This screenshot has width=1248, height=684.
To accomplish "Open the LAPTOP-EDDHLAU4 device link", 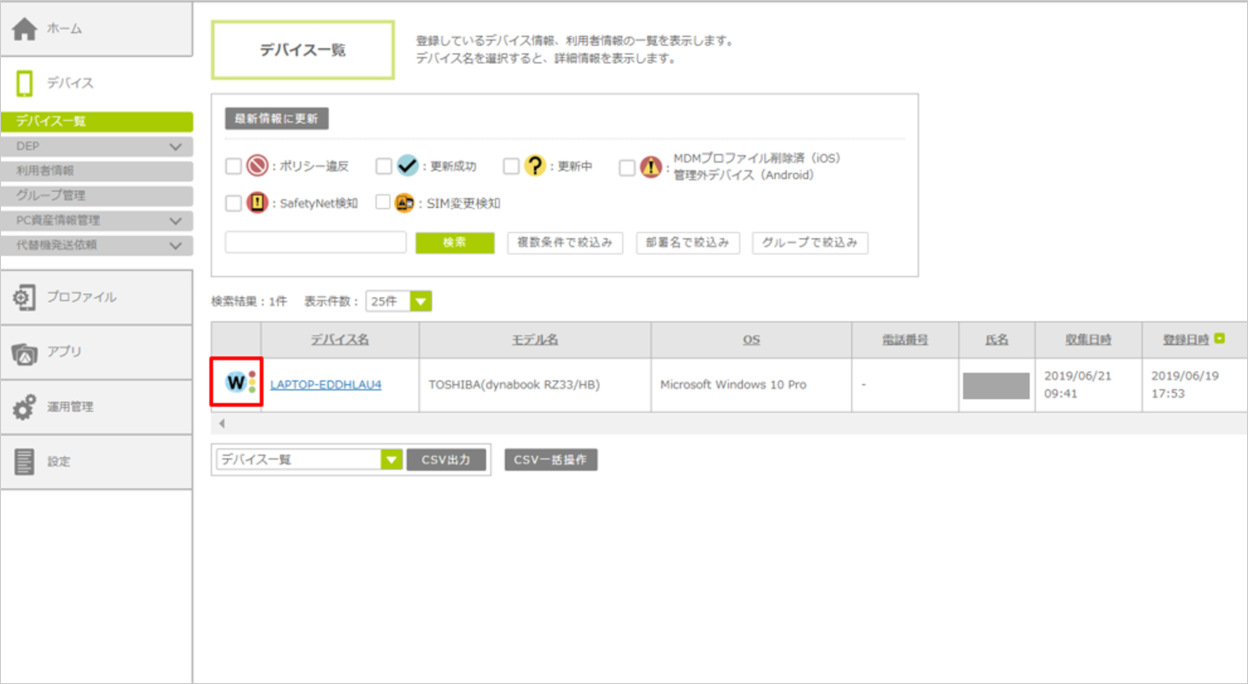I will click(x=326, y=385).
